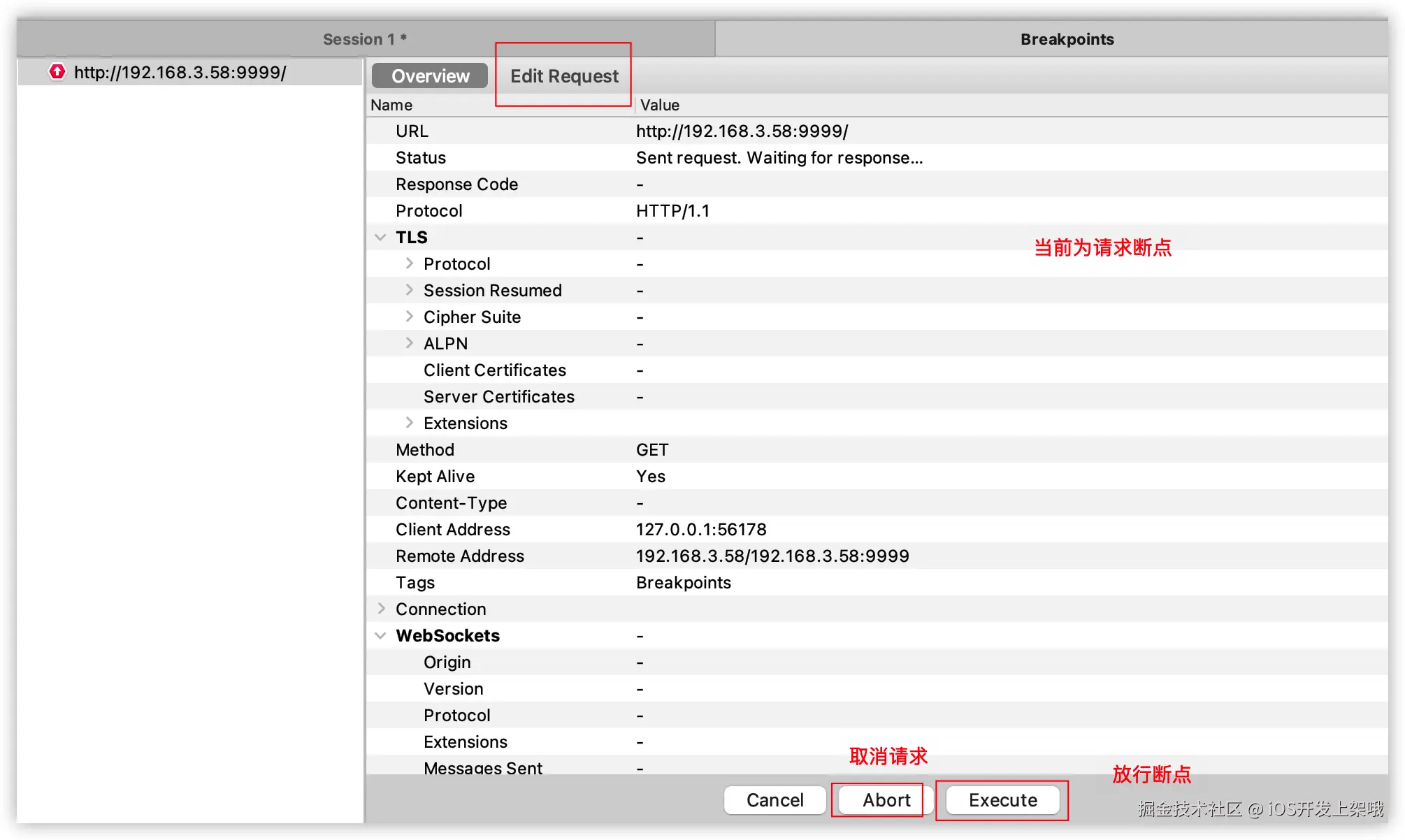Expand the Cipher Suite disclosure triangle
1405x840 pixels.
tap(409, 316)
